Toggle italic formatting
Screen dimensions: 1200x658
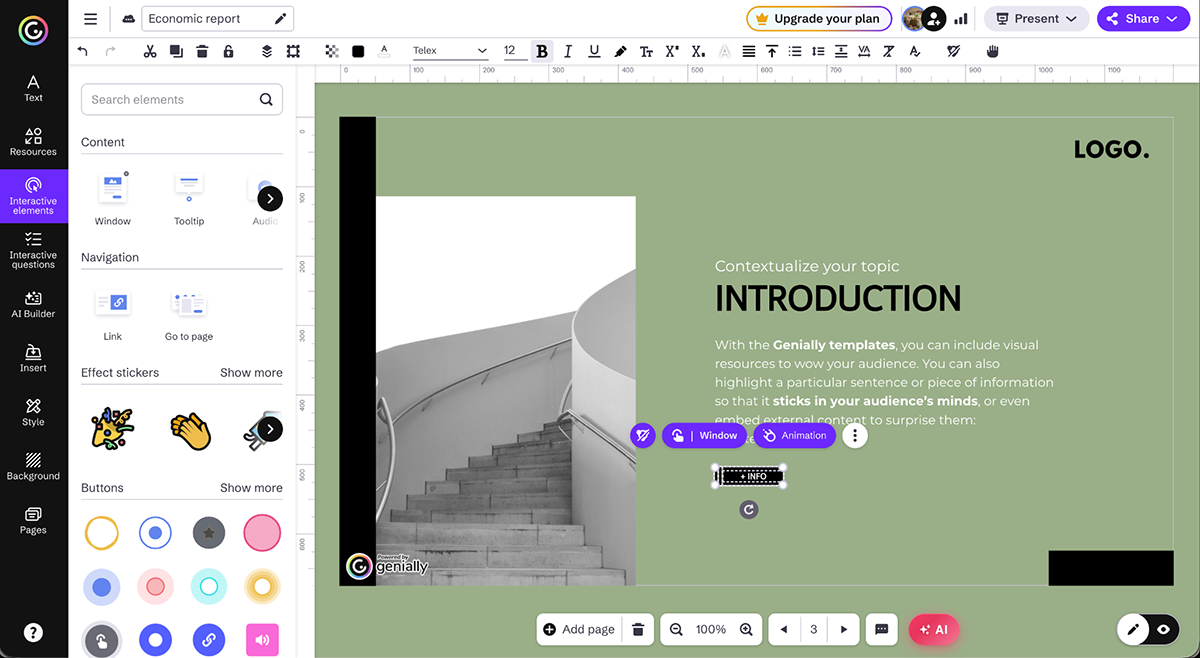pos(568,51)
